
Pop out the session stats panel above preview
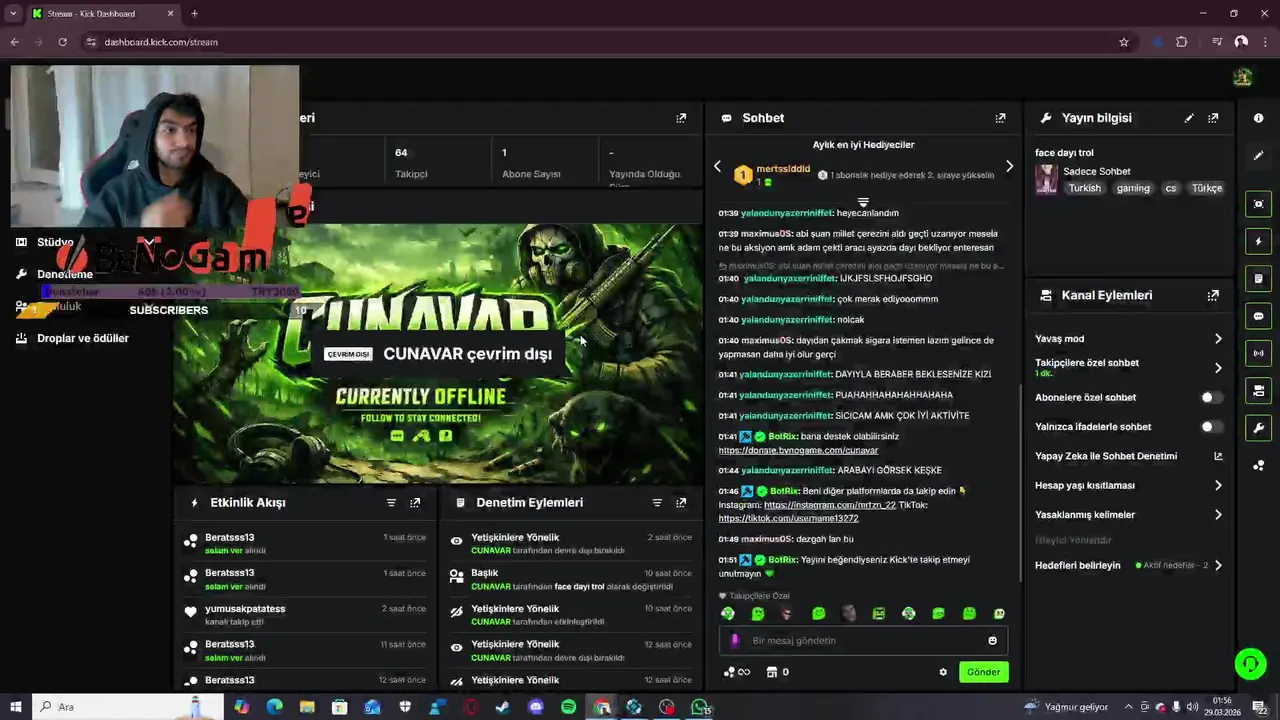coord(681,118)
